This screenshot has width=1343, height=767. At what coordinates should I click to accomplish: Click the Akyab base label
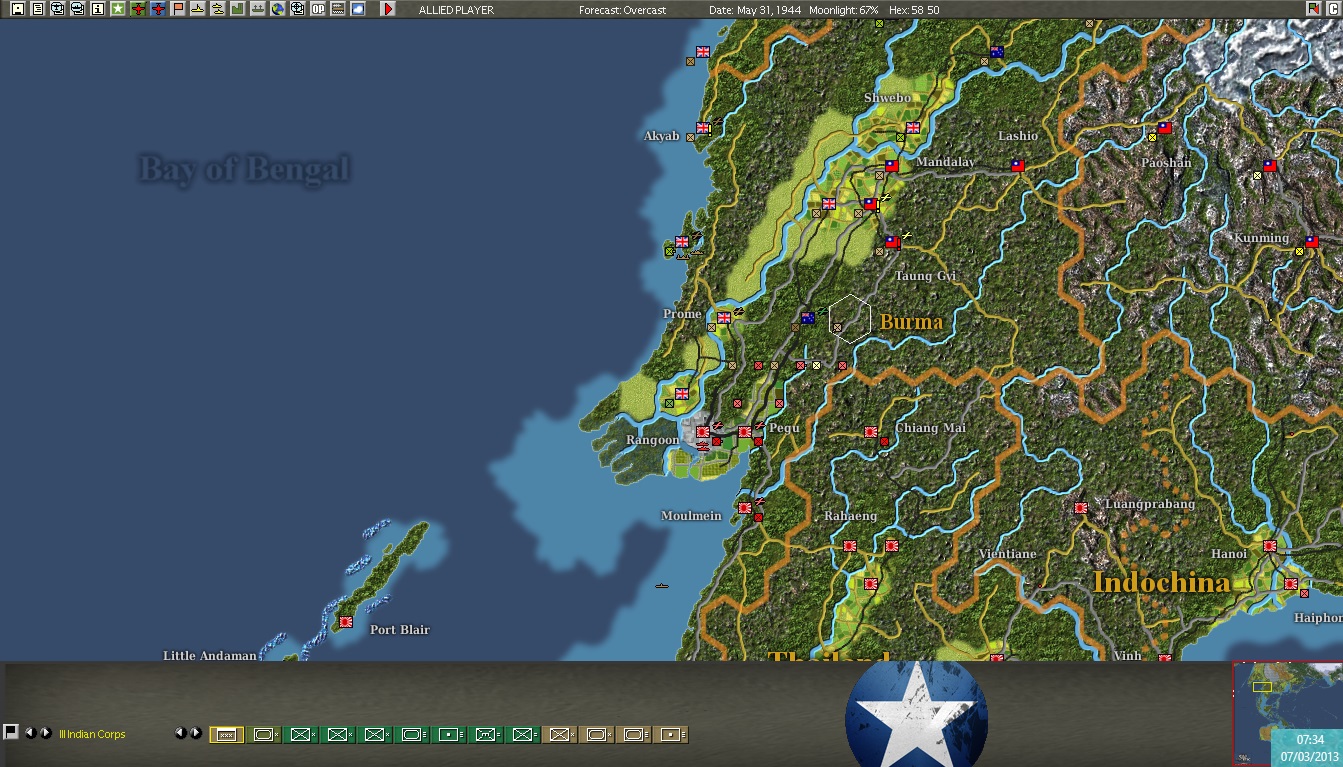tap(662, 136)
